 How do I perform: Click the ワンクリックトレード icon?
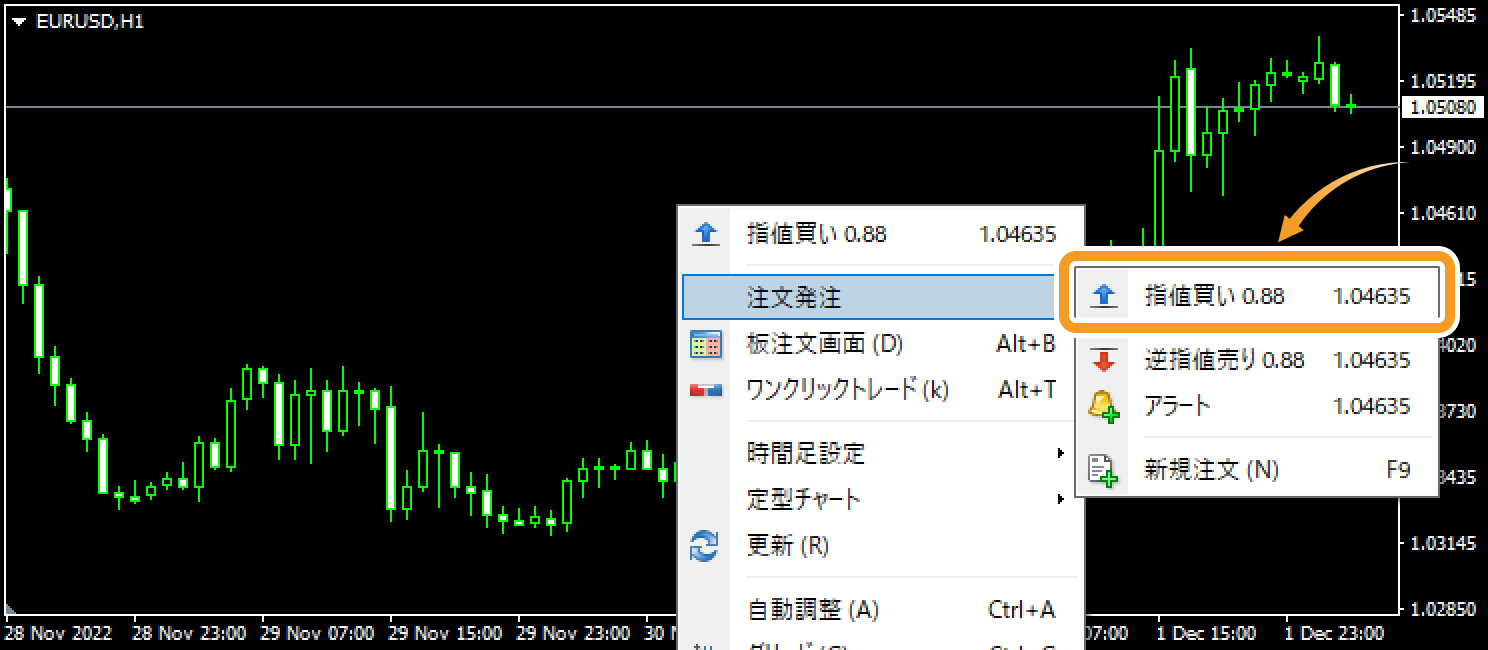click(x=705, y=390)
